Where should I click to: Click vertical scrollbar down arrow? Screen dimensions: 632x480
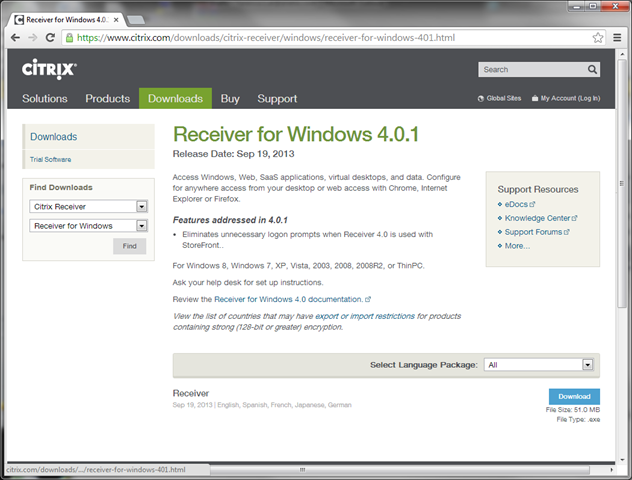coord(622,460)
